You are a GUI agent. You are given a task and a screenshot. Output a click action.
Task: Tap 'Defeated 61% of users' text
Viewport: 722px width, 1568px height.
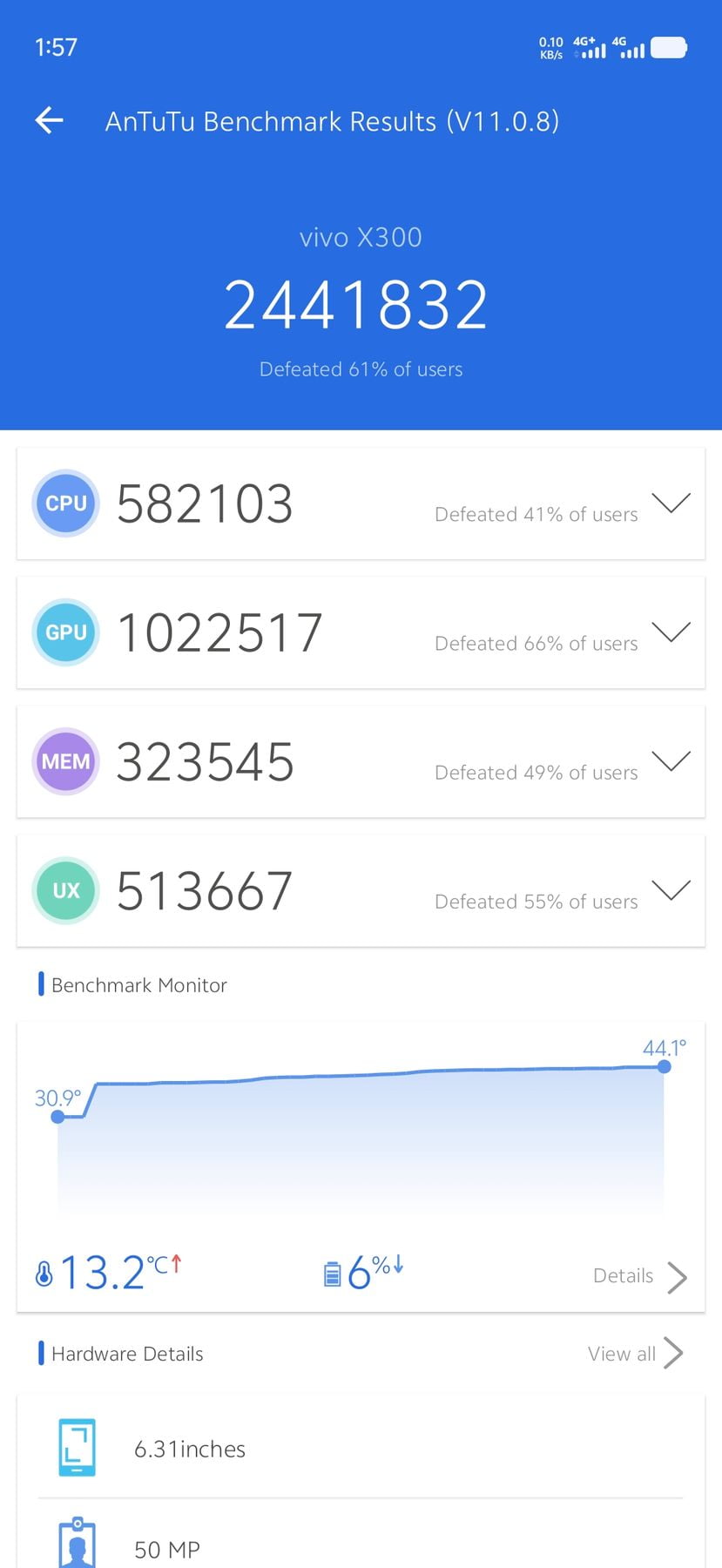coord(361,369)
